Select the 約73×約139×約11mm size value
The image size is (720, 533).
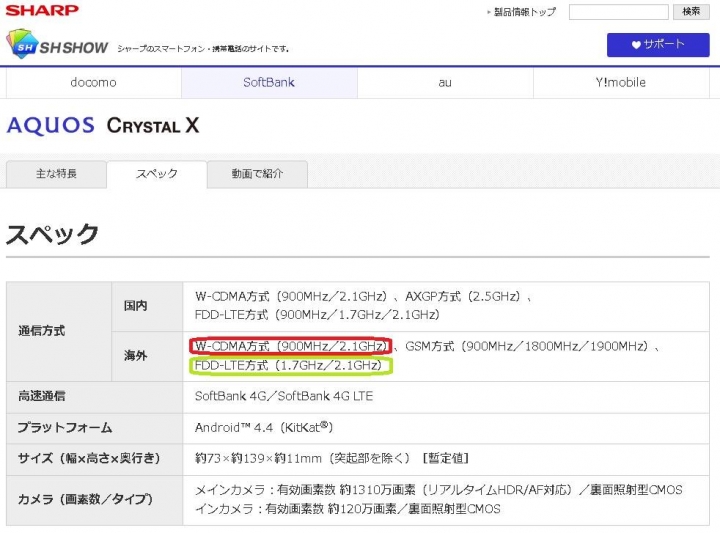[332, 458]
